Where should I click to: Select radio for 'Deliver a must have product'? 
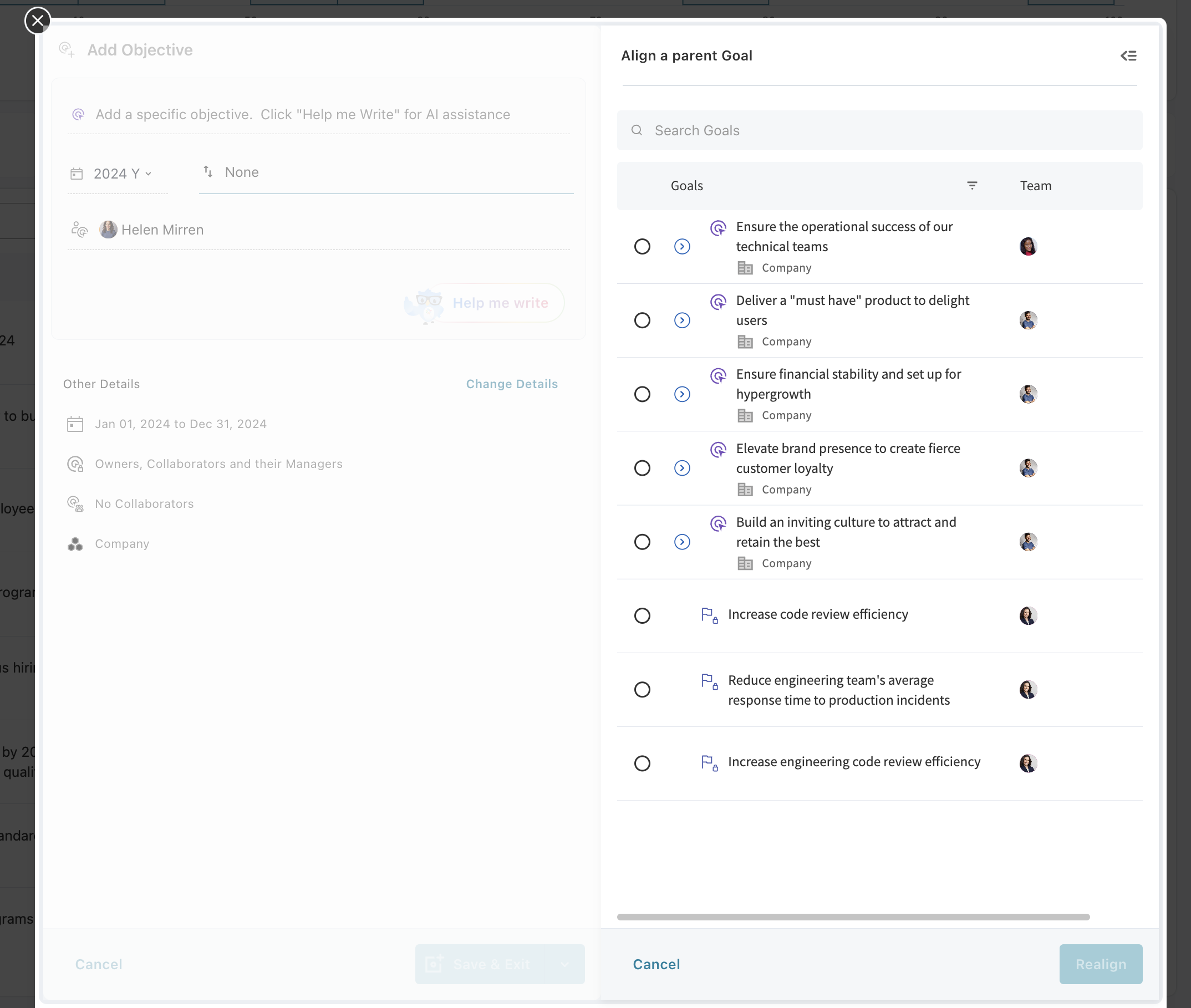click(x=642, y=320)
